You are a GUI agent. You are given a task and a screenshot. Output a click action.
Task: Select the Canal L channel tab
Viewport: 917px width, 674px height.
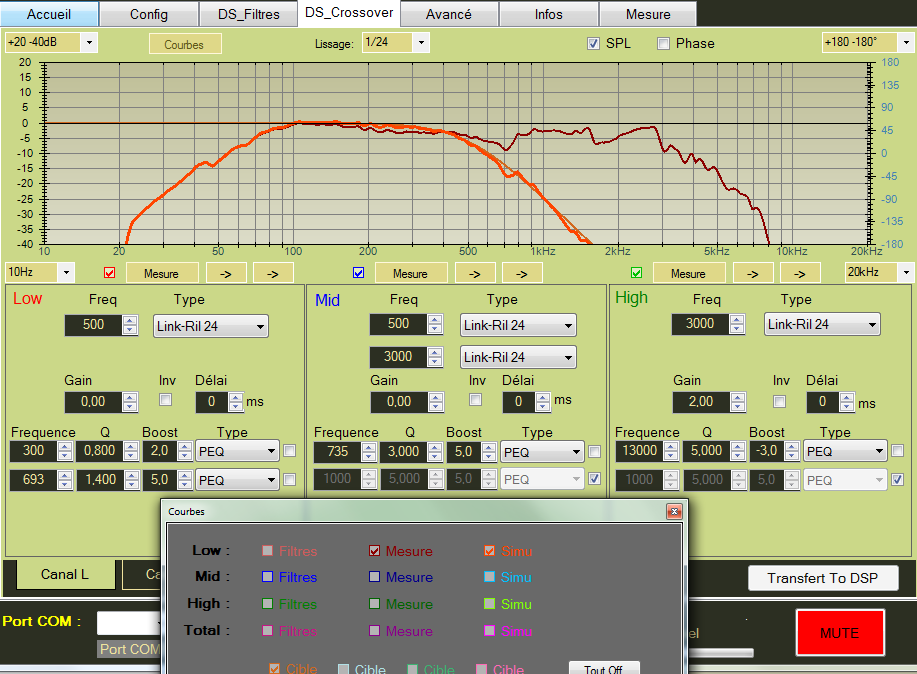(x=64, y=574)
